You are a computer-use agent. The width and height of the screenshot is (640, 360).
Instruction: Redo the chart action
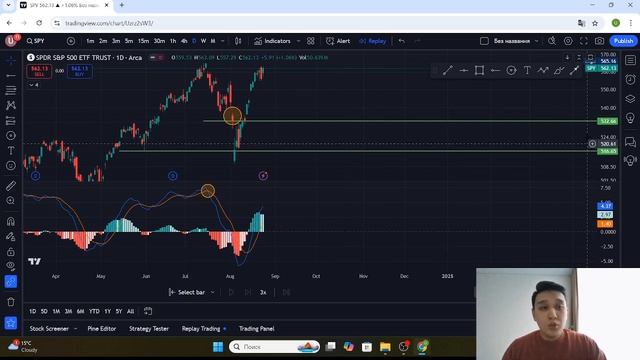coord(417,41)
